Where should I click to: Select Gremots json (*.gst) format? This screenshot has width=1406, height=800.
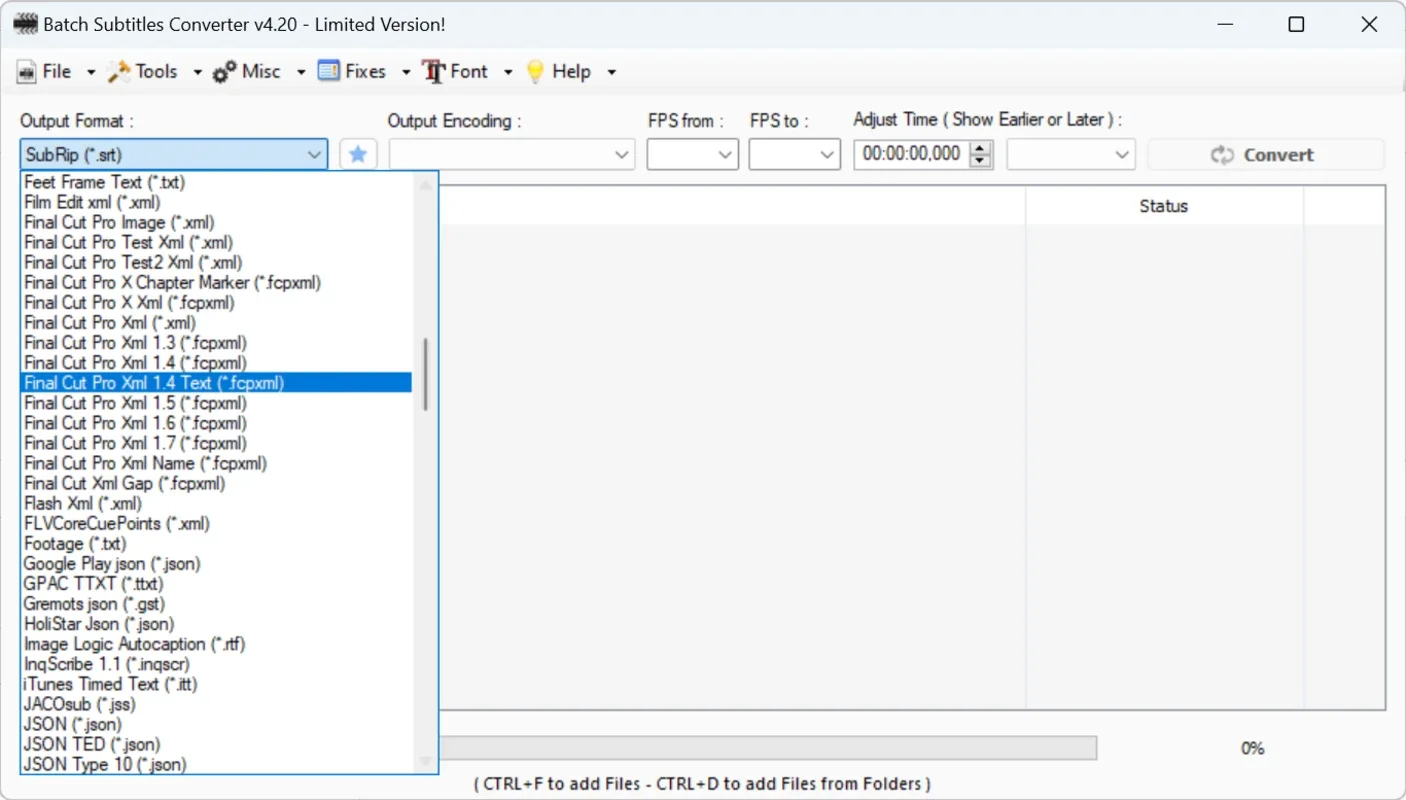pos(217,603)
